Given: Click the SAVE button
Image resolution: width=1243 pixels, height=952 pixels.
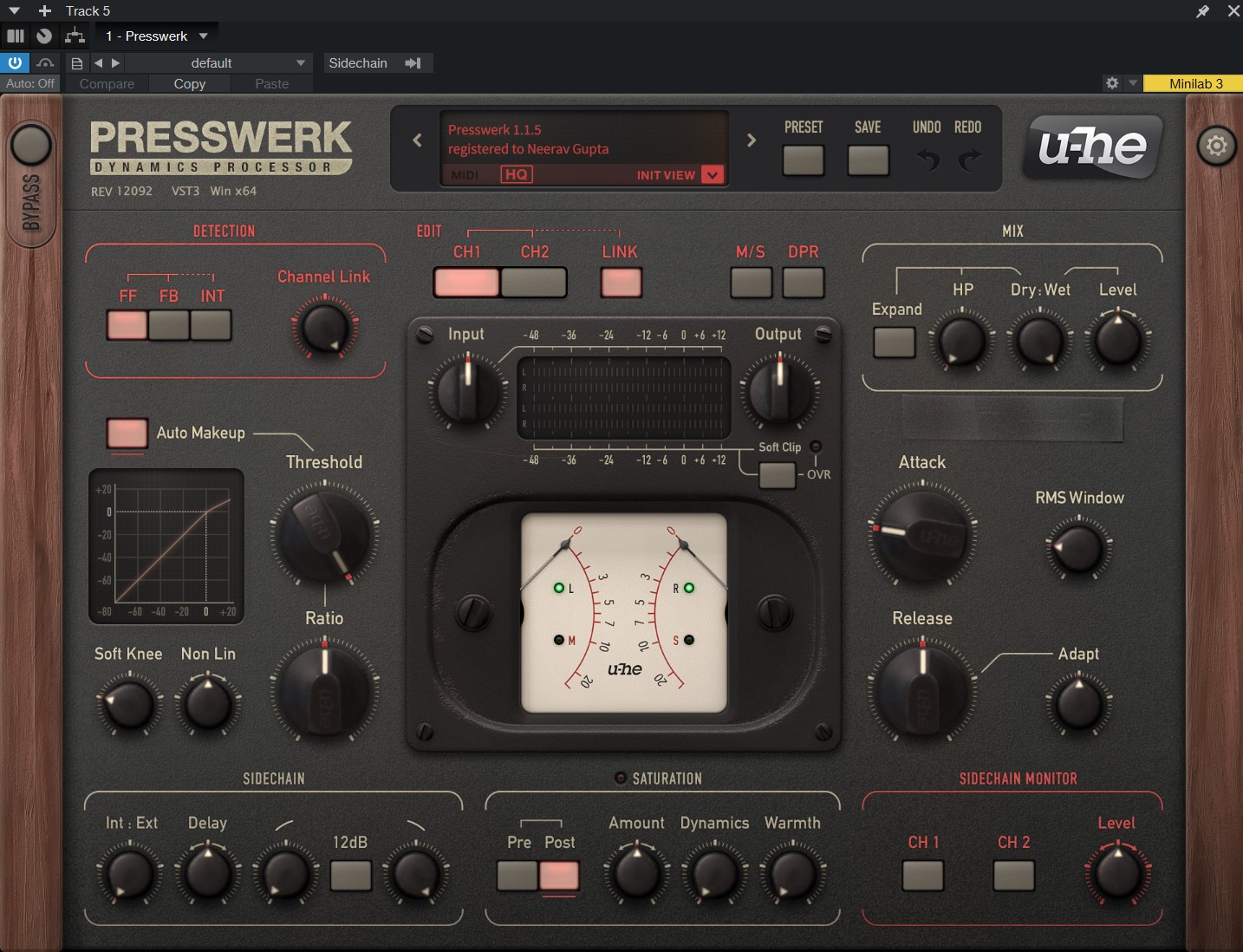Looking at the screenshot, I should (868, 160).
